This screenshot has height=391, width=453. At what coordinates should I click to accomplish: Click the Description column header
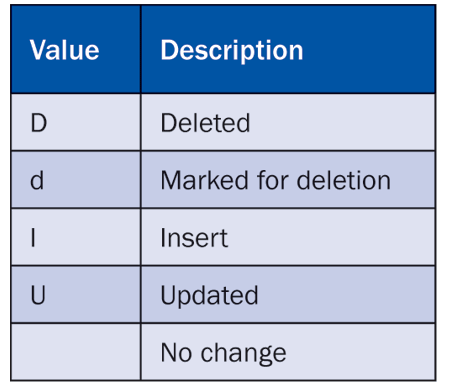[x=288, y=49]
